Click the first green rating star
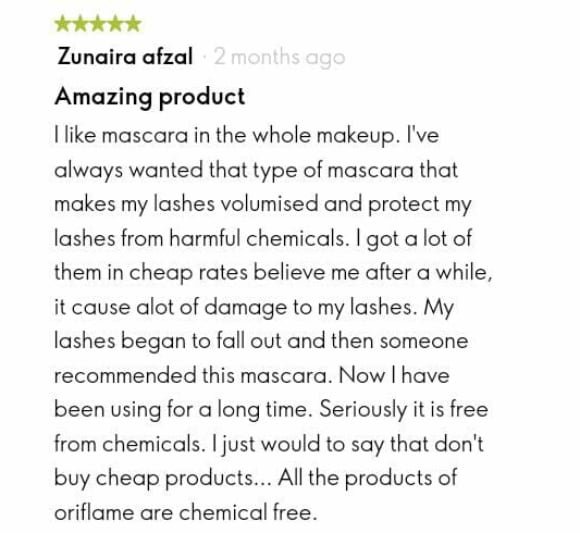 (63, 24)
